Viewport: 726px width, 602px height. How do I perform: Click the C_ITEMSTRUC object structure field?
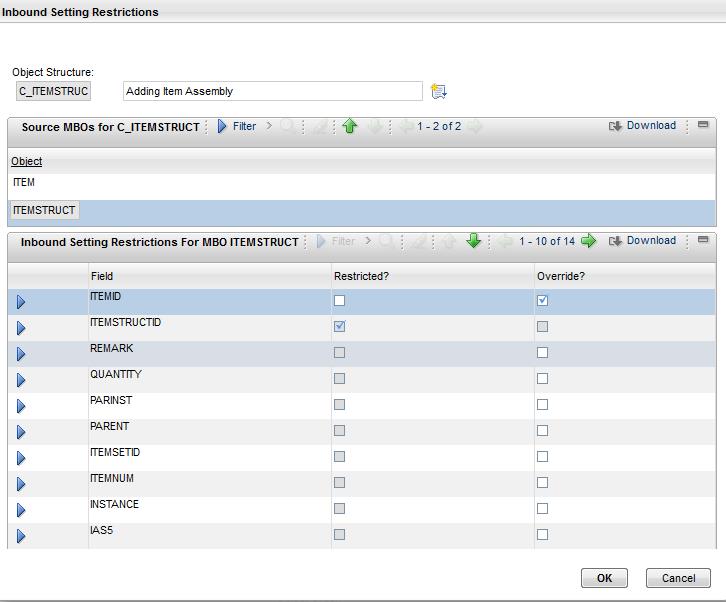click(53, 91)
